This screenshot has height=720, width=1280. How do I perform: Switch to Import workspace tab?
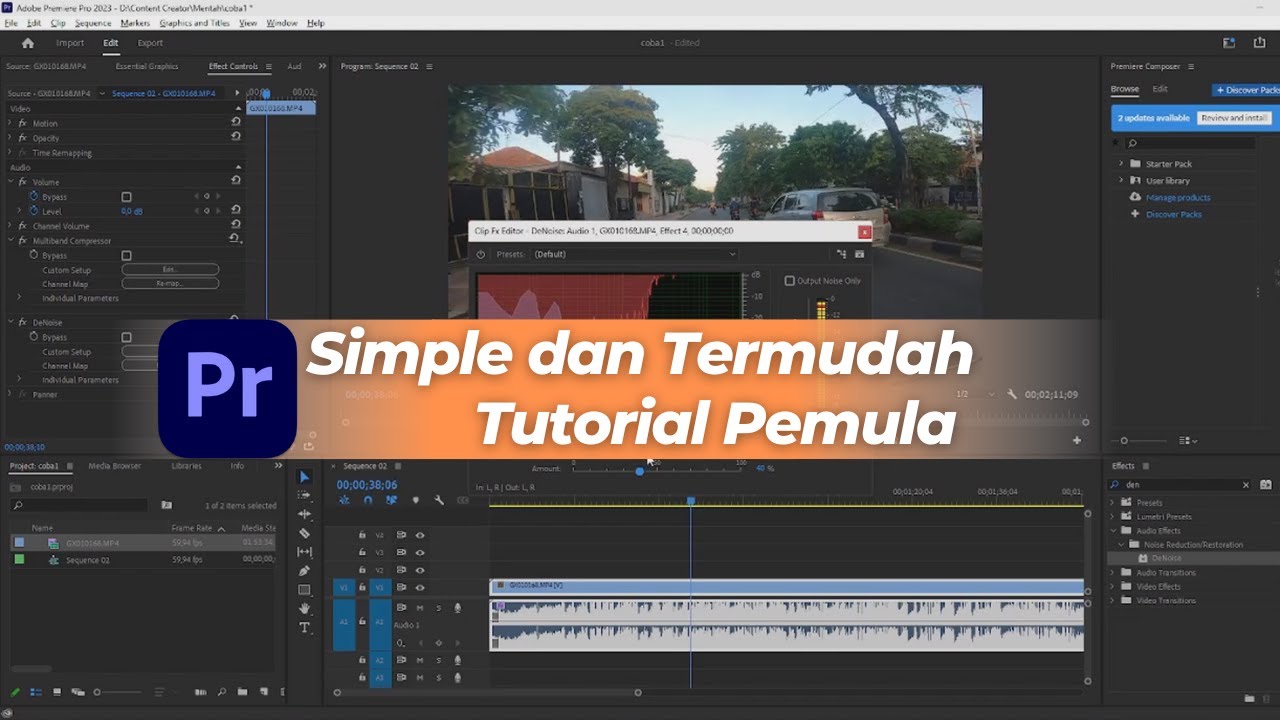pyautogui.click(x=70, y=43)
